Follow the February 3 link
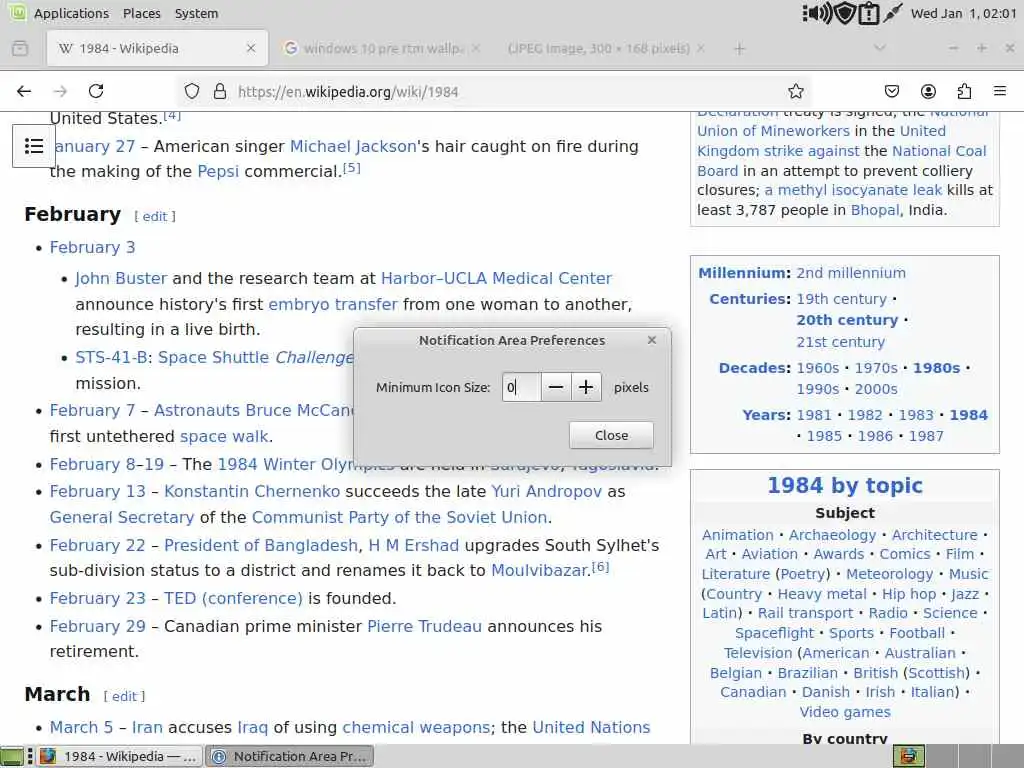The width and height of the screenshot is (1024, 768). [x=92, y=248]
